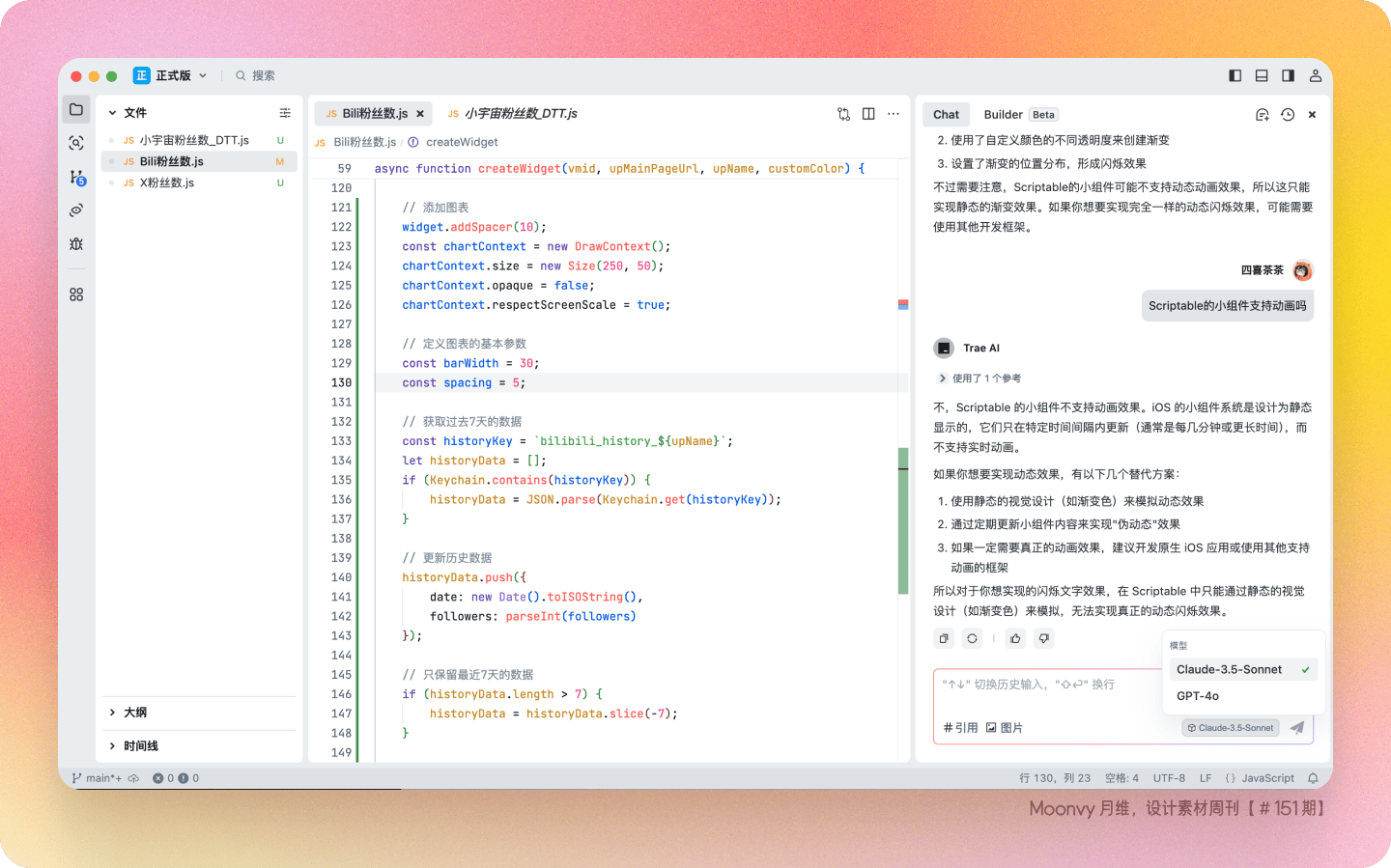Start a new chat with the new chat icon

click(x=1262, y=115)
